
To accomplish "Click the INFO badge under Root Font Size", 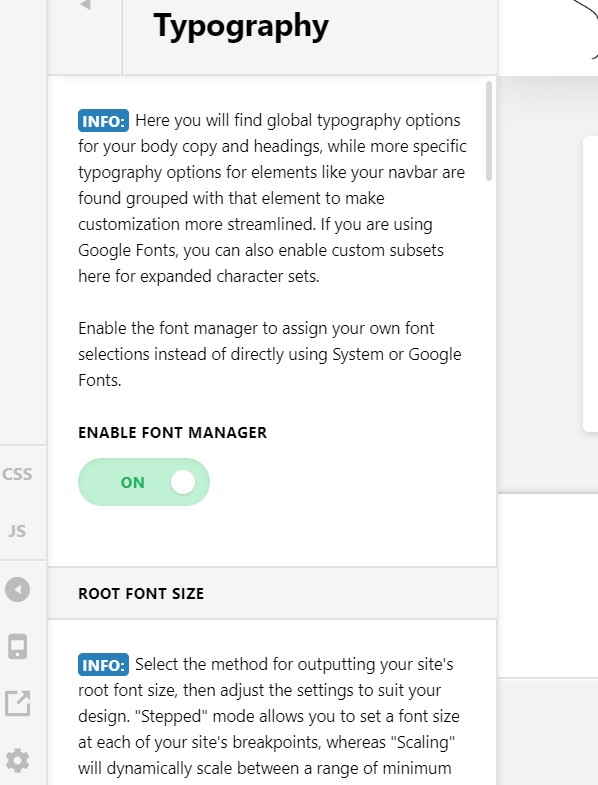I will [x=103, y=665].
